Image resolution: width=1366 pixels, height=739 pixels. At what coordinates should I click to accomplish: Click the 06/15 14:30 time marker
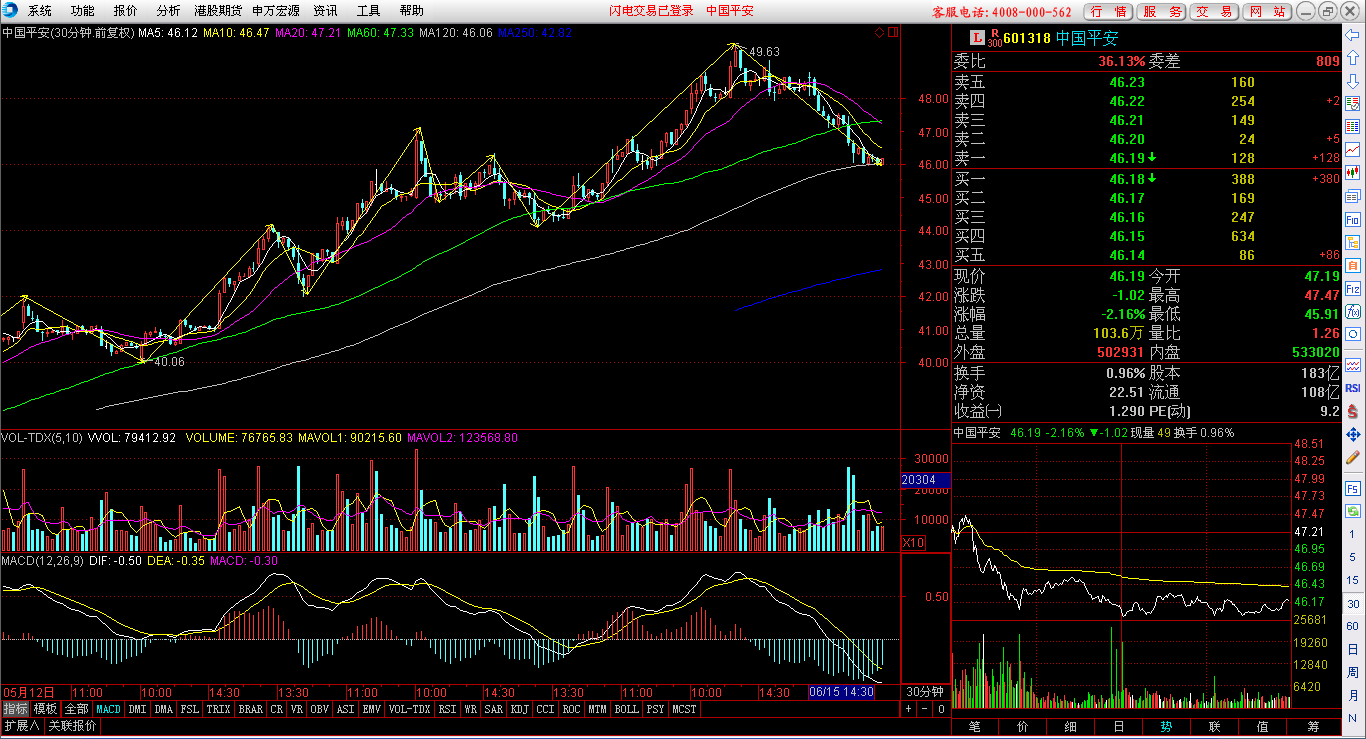coord(841,692)
